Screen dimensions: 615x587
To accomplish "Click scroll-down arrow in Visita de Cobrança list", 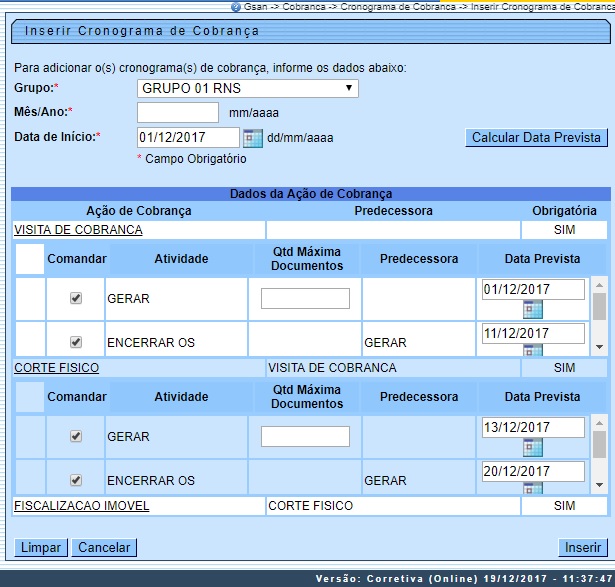I will [598, 345].
